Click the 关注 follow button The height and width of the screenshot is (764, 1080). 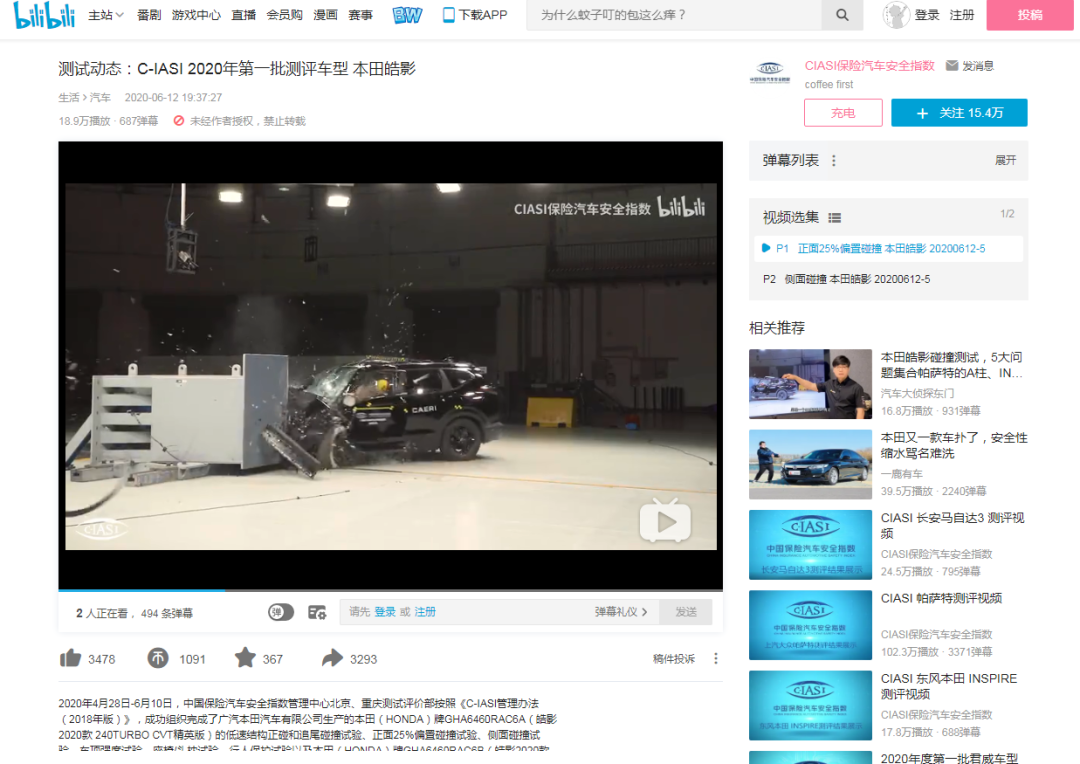tap(958, 112)
